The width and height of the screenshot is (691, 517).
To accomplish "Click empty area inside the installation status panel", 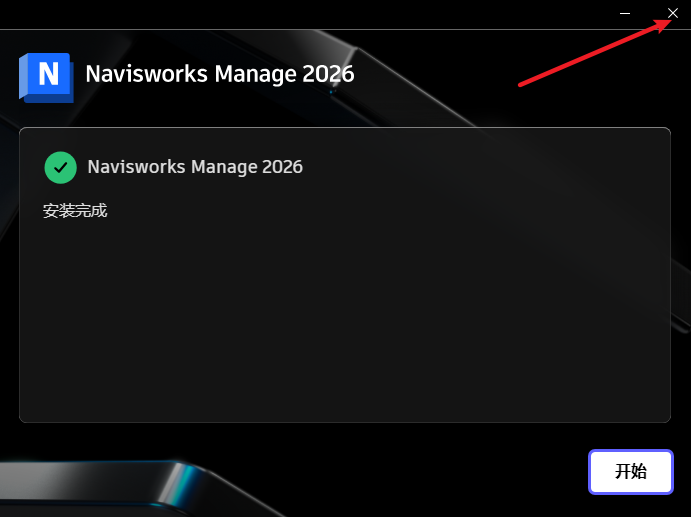I will coord(345,317).
